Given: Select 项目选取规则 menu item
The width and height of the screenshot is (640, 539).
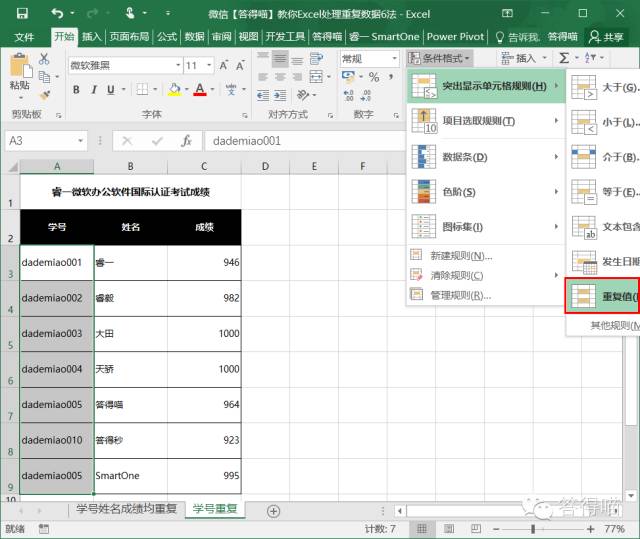Looking at the screenshot, I should pos(486,121).
